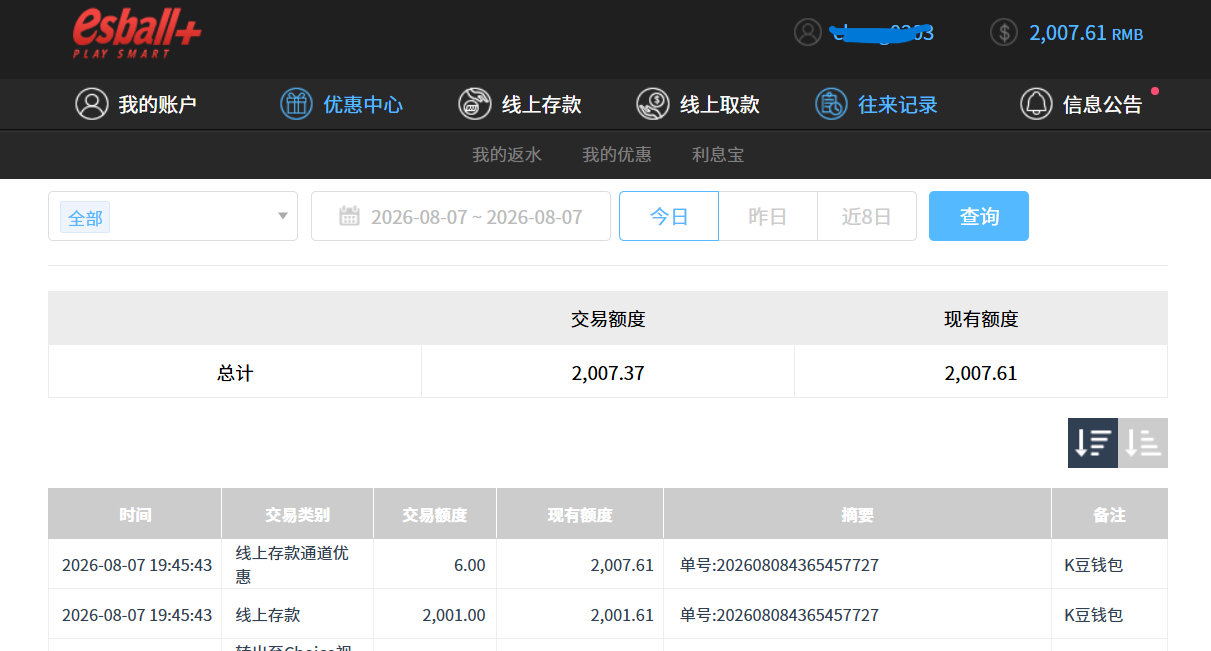Click the table's 现有额度 column header

coord(580,515)
